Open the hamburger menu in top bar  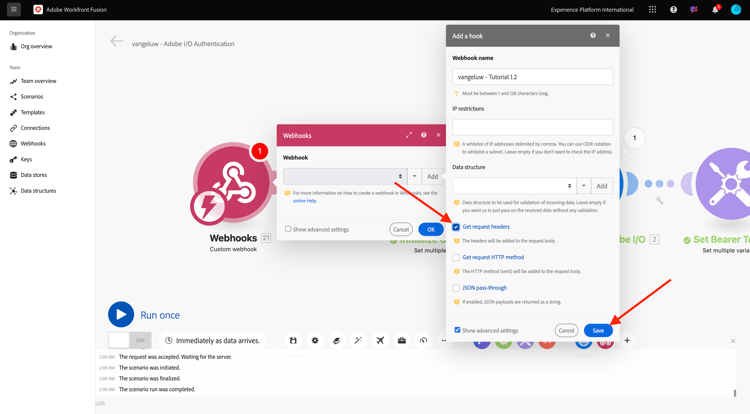point(14,9)
